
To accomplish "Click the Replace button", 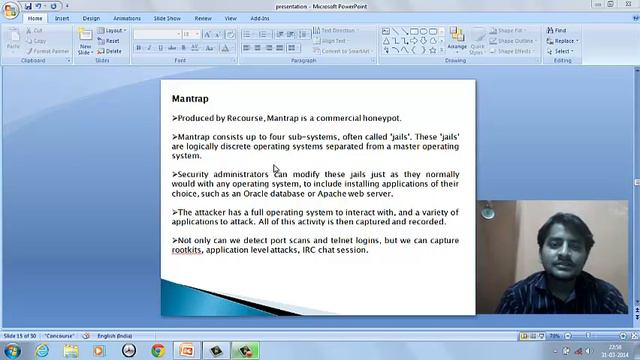I will pos(563,41).
